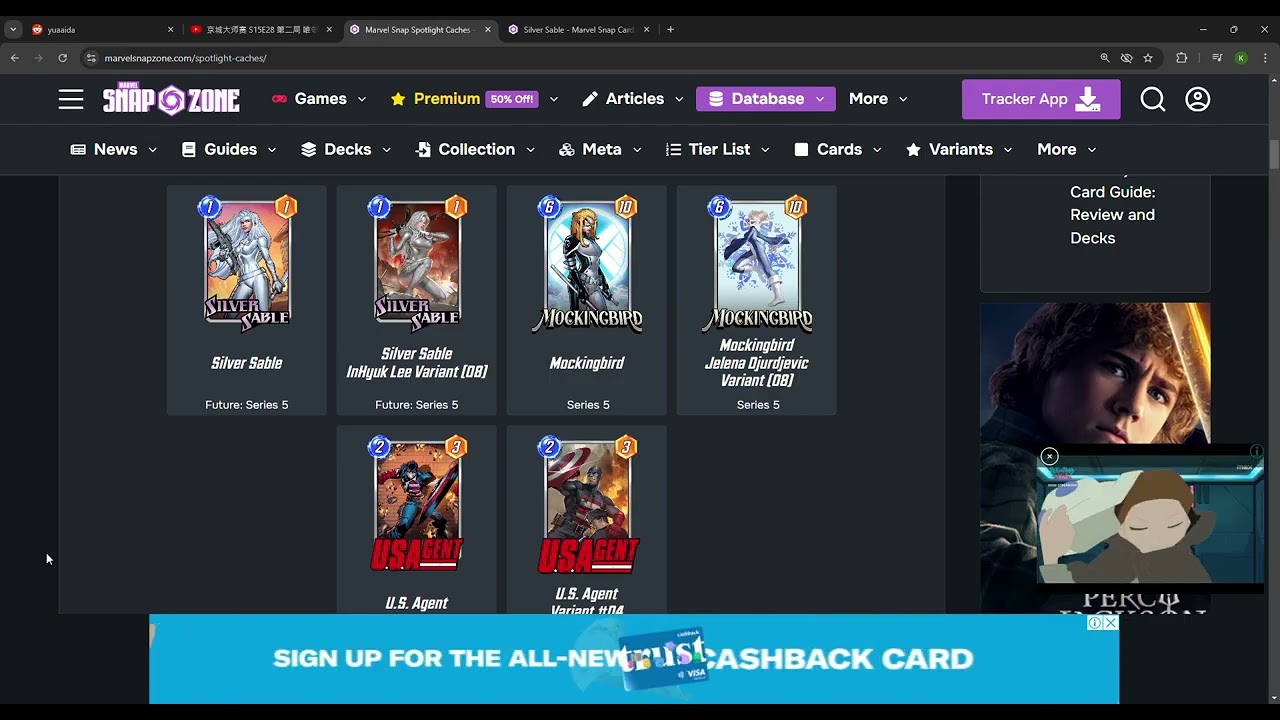Open the Chrome profile avatar K
The height and width of the screenshot is (720, 1280).
tap(1241, 58)
